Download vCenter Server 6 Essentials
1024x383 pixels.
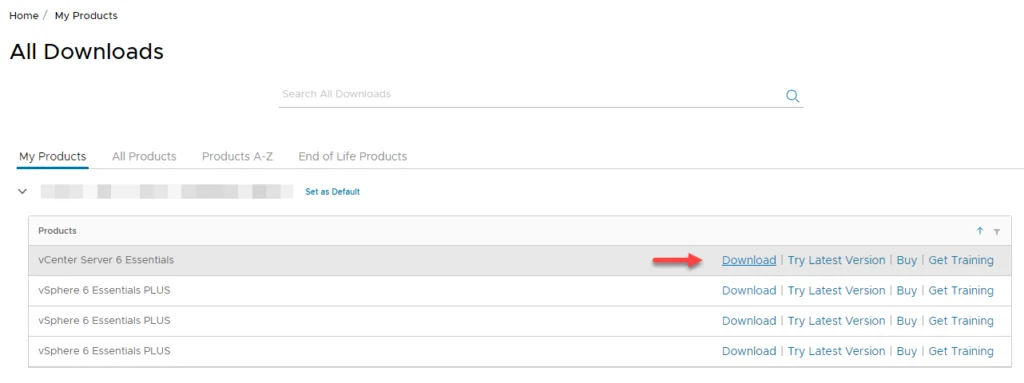coord(749,260)
